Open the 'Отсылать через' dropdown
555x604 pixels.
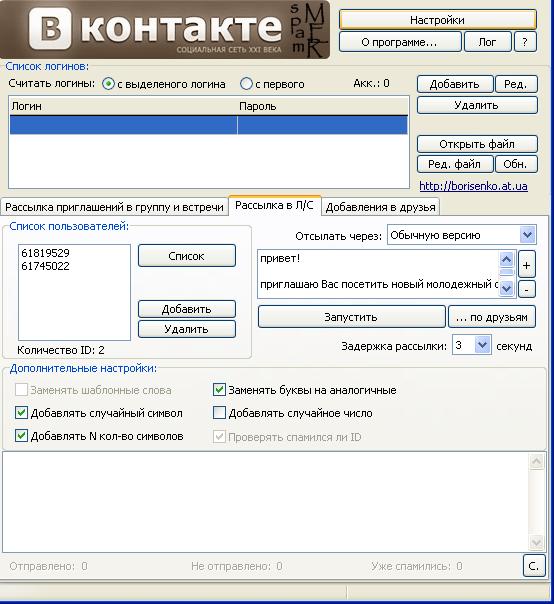(x=527, y=235)
